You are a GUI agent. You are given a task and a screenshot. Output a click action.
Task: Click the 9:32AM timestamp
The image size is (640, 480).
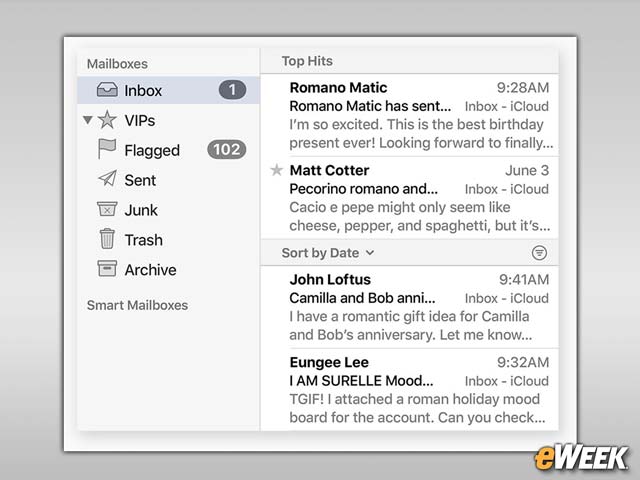pyautogui.click(x=523, y=362)
